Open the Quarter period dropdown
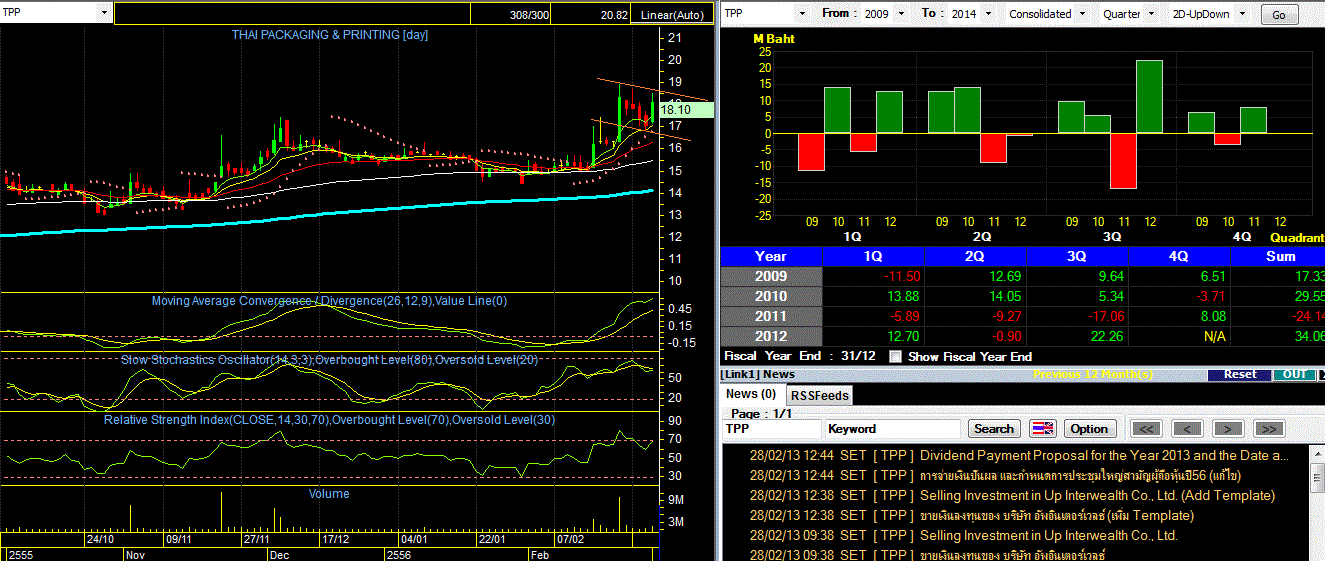 pyautogui.click(x=1151, y=14)
